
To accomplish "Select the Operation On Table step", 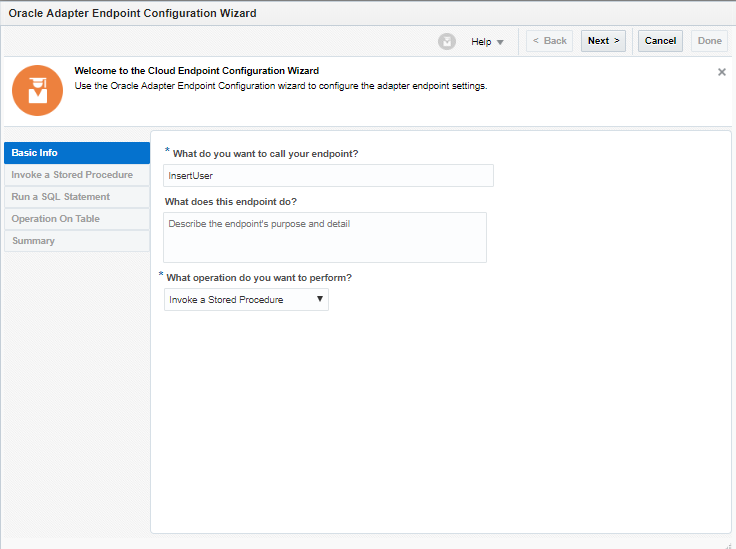I will [77, 219].
